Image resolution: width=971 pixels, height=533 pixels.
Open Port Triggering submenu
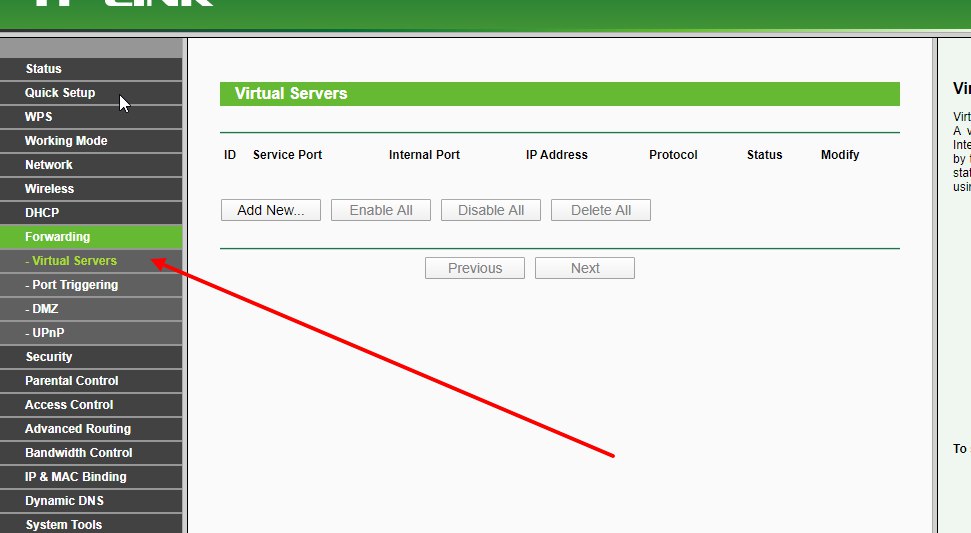(x=91, y=285)
